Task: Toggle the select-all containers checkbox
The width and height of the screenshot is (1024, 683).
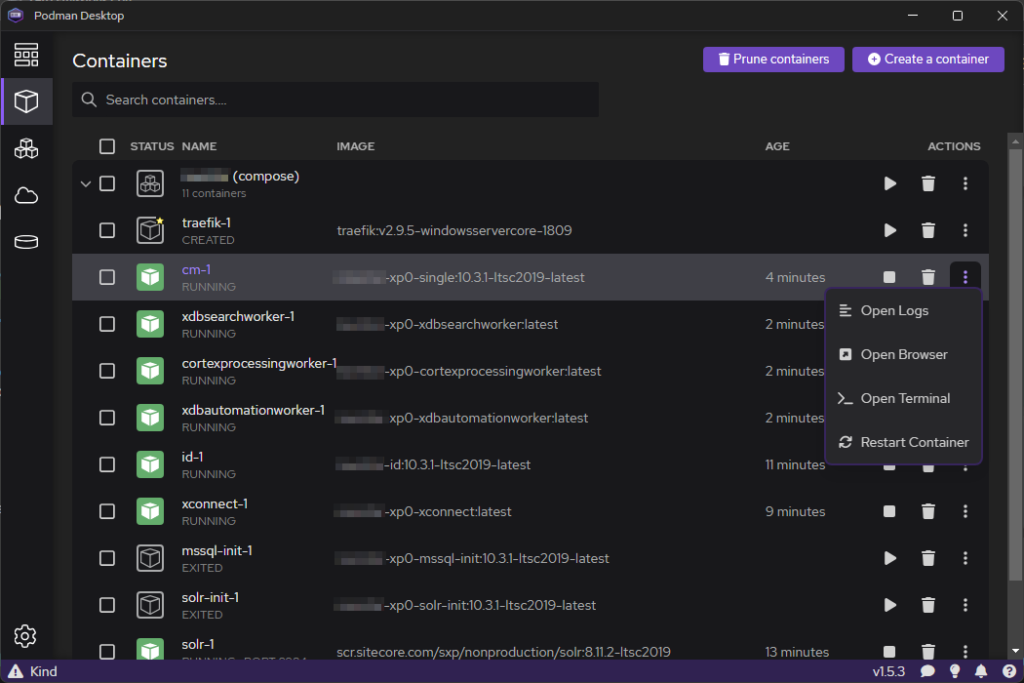Action: click(x=107, y=146)
